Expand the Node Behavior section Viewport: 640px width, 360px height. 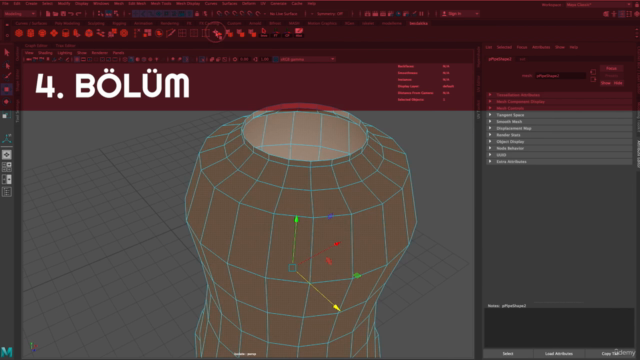(x=559, y=148)
